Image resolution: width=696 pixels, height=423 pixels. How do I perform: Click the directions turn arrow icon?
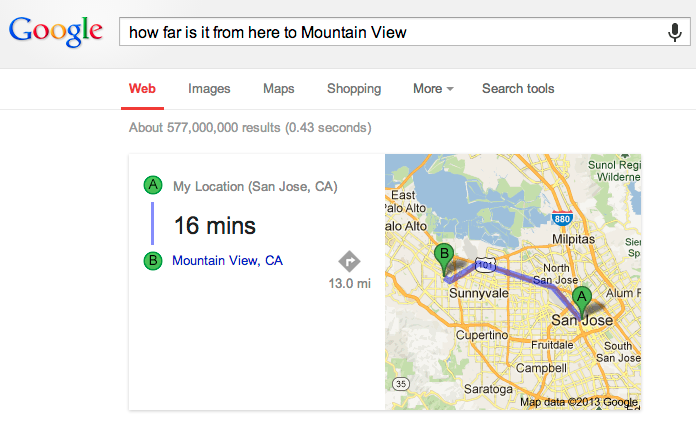[349, 261]
